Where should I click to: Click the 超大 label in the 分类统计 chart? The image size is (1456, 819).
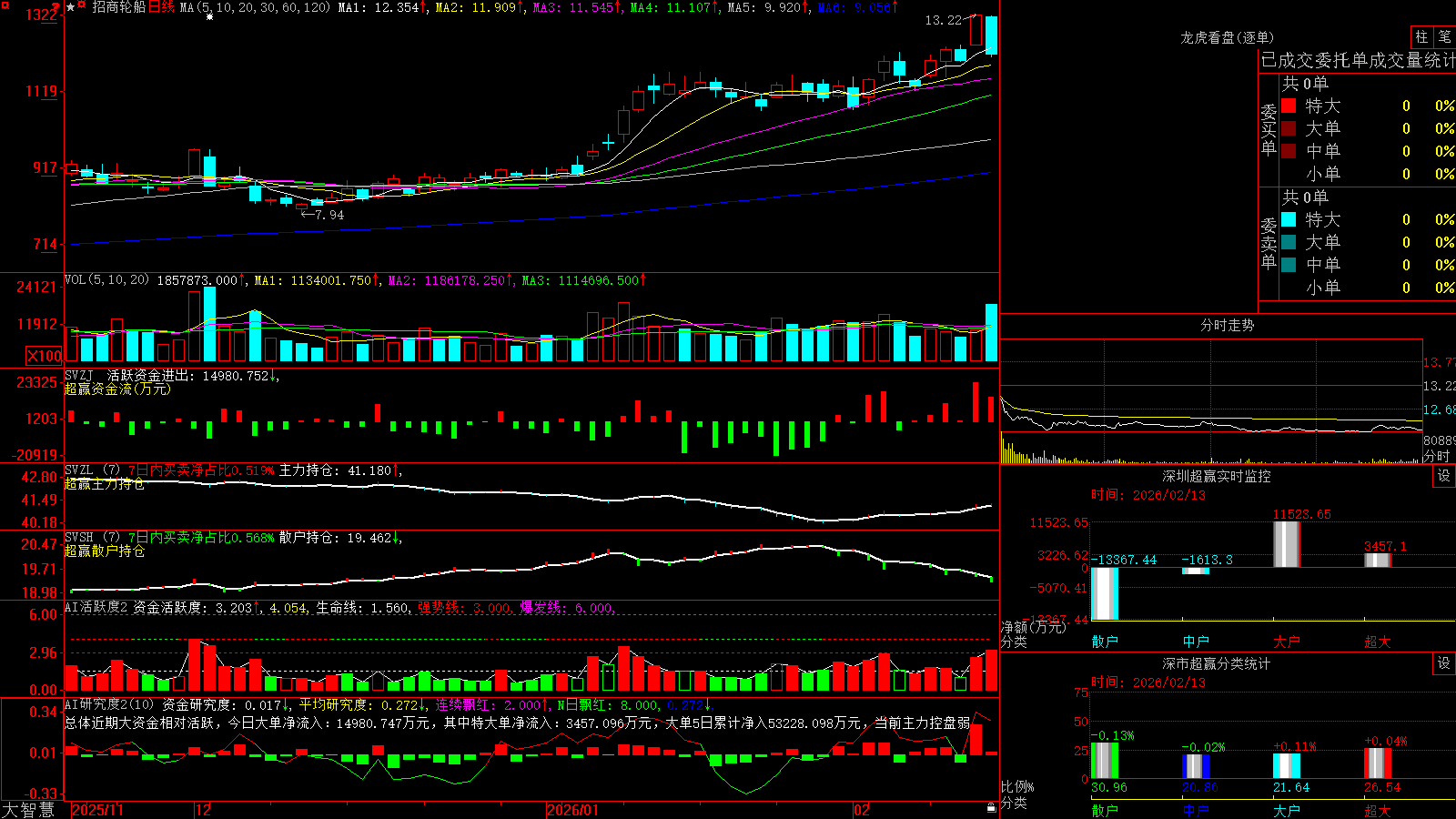pyautogui.click(x=1378, y=810)
